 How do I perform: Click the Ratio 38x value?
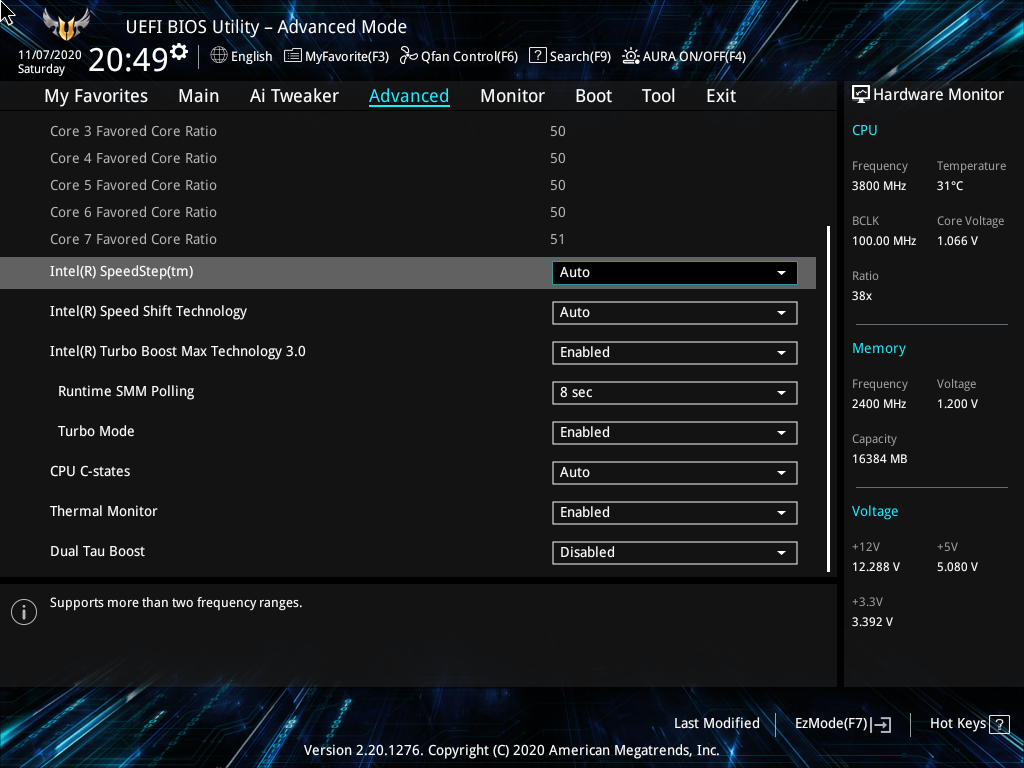[861, 296]
